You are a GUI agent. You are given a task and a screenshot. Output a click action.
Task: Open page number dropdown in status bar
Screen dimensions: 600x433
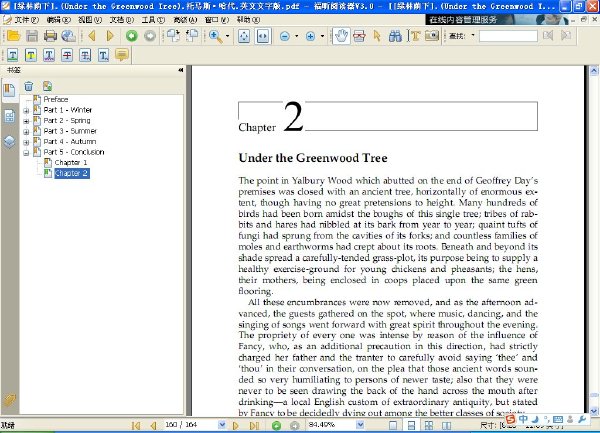(222, 425)
